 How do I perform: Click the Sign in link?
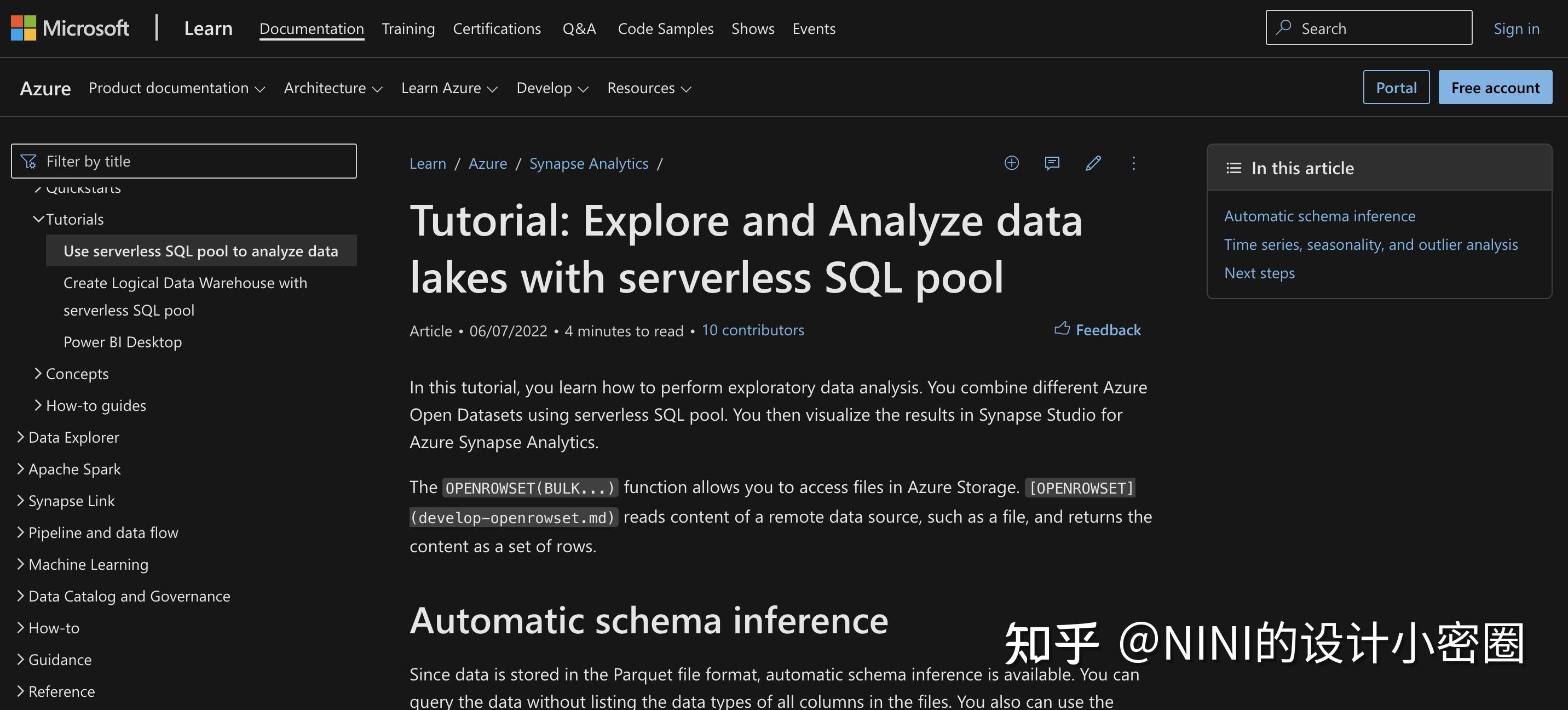pos(1516,28)
